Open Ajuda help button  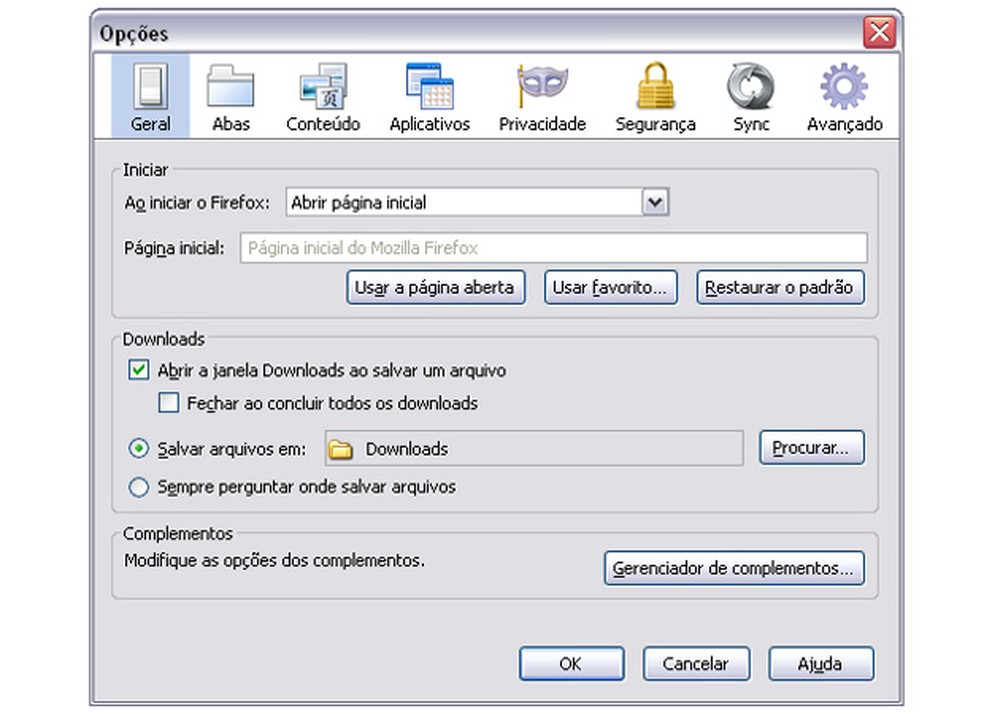click(x=821, y=663)
